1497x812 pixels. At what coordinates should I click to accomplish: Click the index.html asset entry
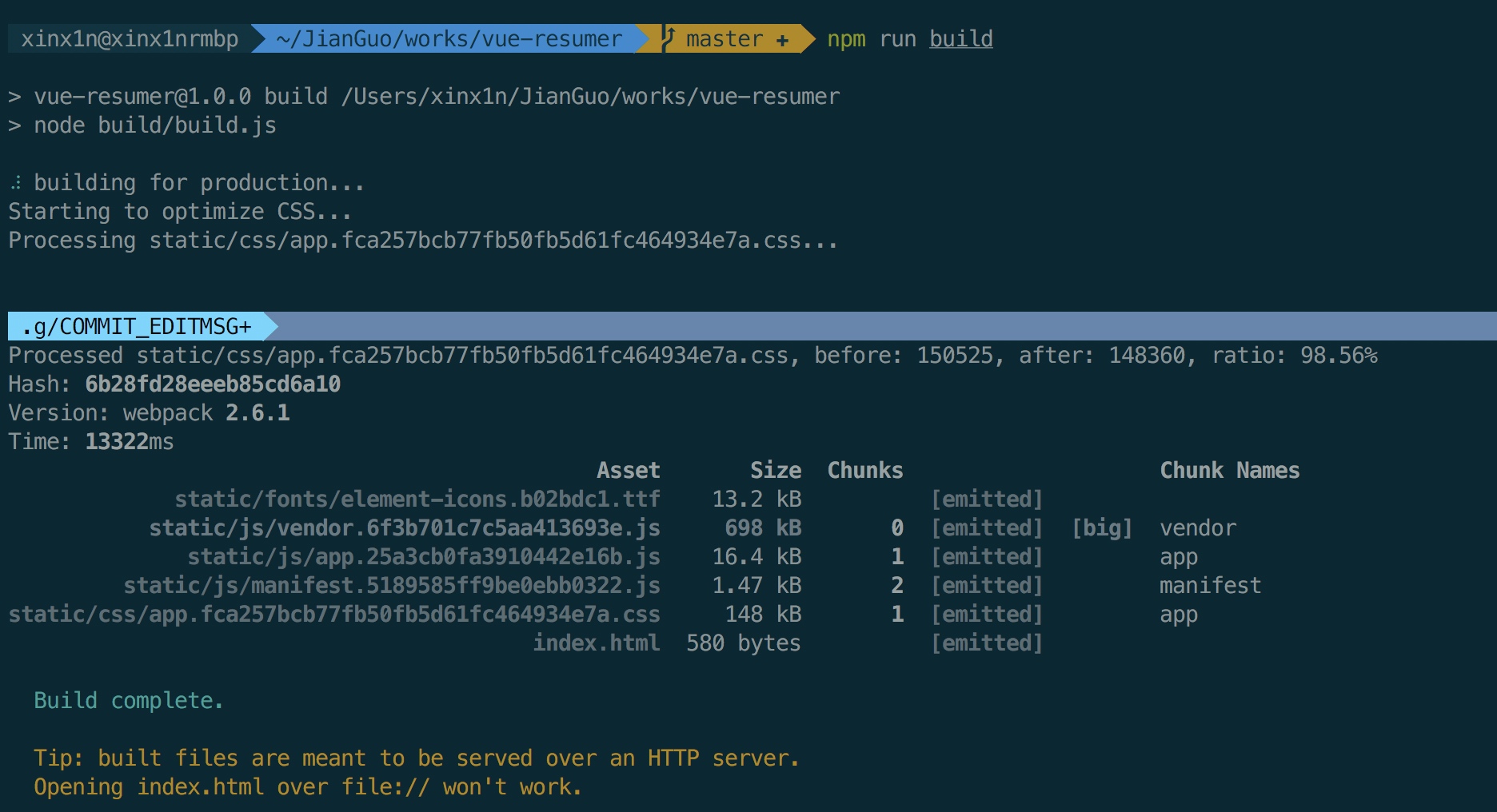click(x=597, y=643)
